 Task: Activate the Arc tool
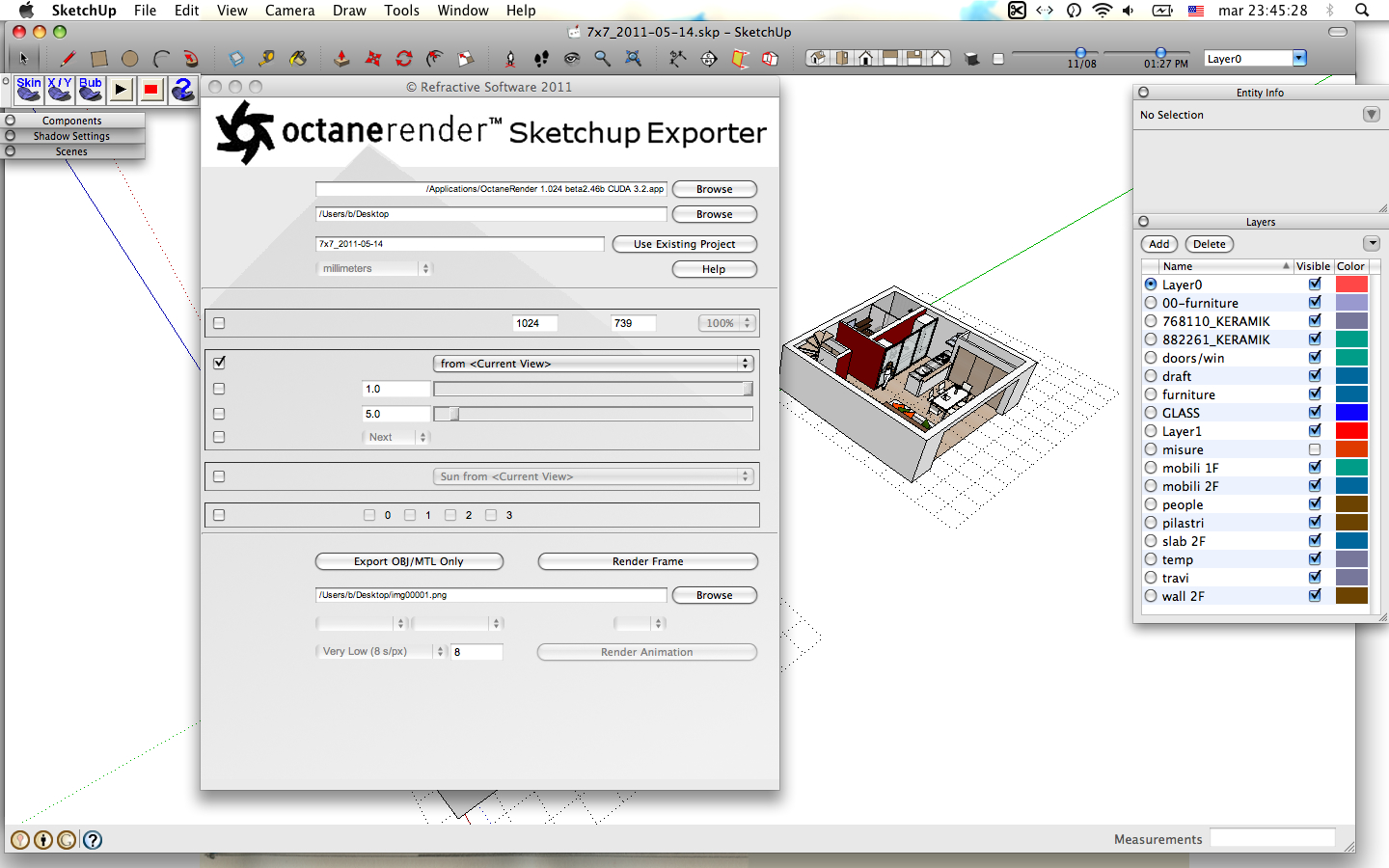[x=161, y=59]
